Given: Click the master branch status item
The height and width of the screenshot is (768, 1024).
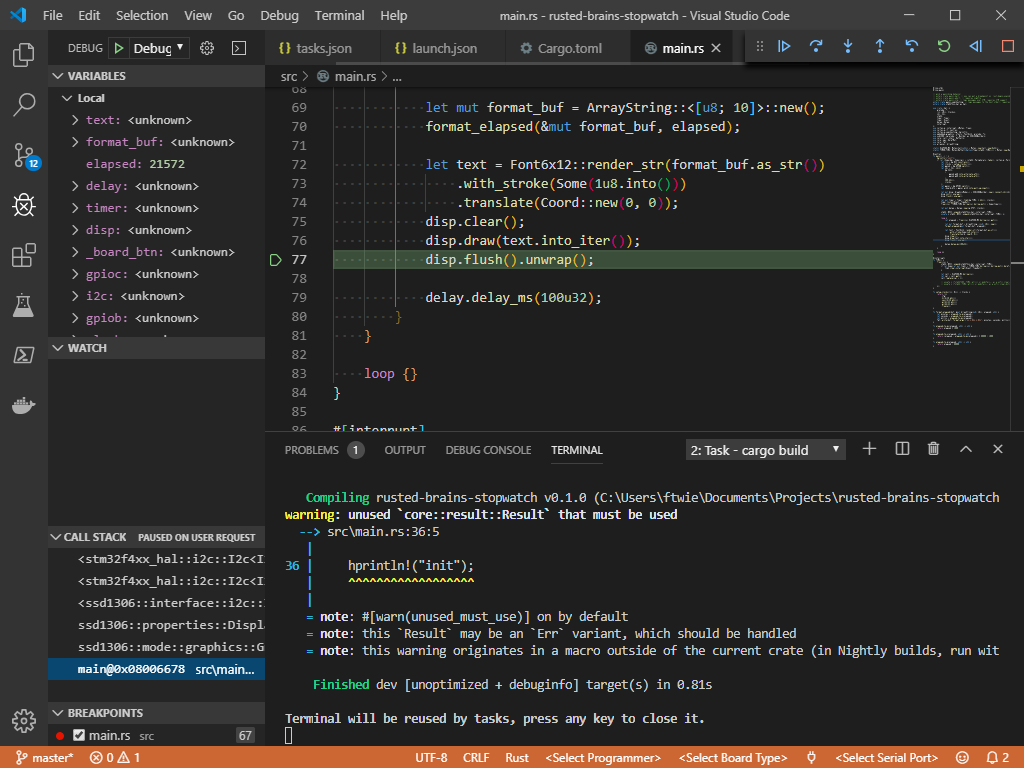Looking at the screenshot, I should pos(45,758).
